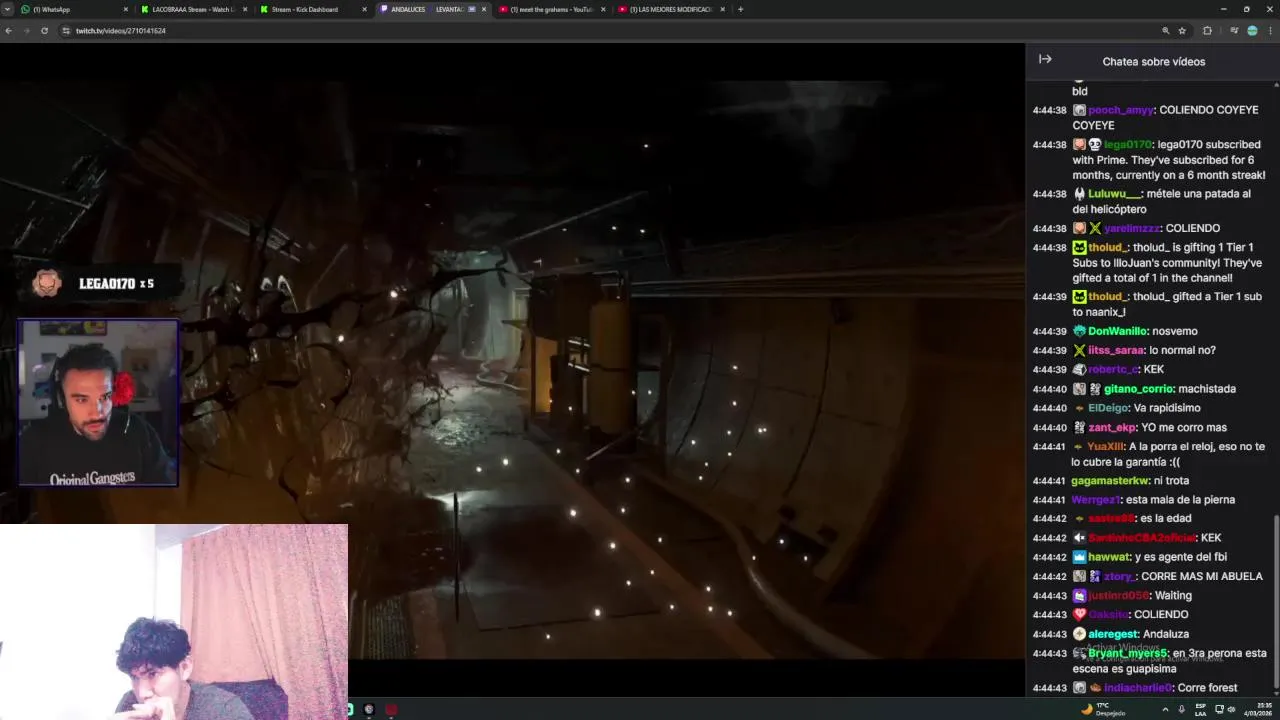Screen dimensions: 1280x720
Task: Open the red app icon in taskbar
Action: (391, 710)
